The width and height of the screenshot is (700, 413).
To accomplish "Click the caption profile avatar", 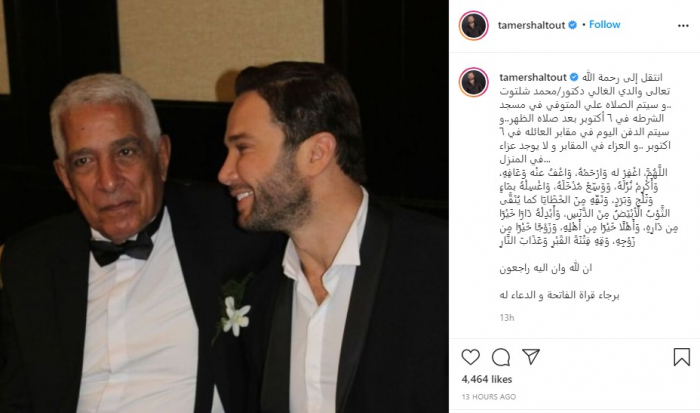I will 474,82.
